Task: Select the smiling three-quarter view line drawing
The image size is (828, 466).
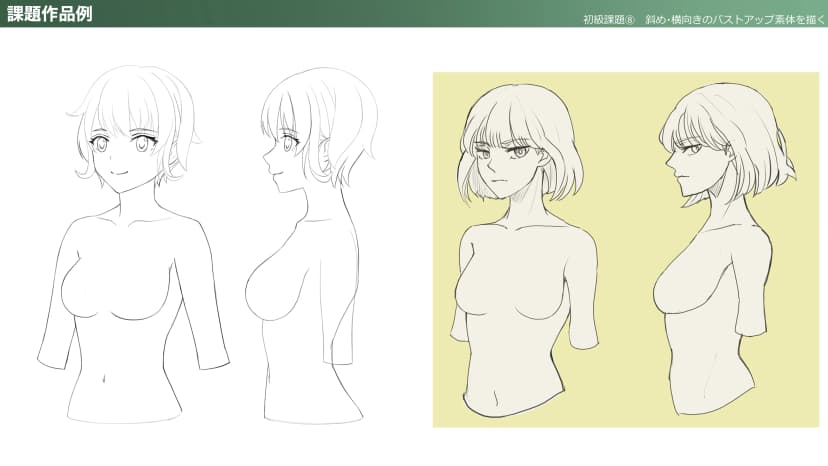Action: (134, 244)
